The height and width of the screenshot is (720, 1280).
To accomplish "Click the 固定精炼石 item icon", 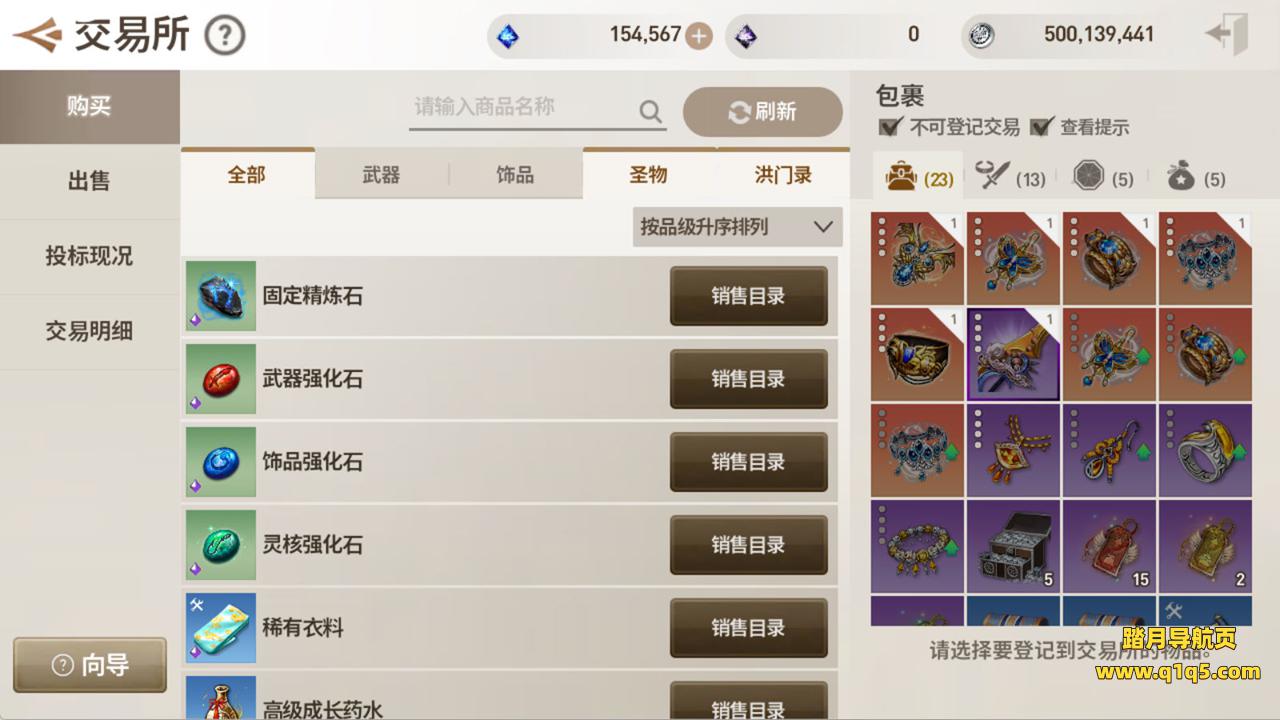I will (221, 296).
